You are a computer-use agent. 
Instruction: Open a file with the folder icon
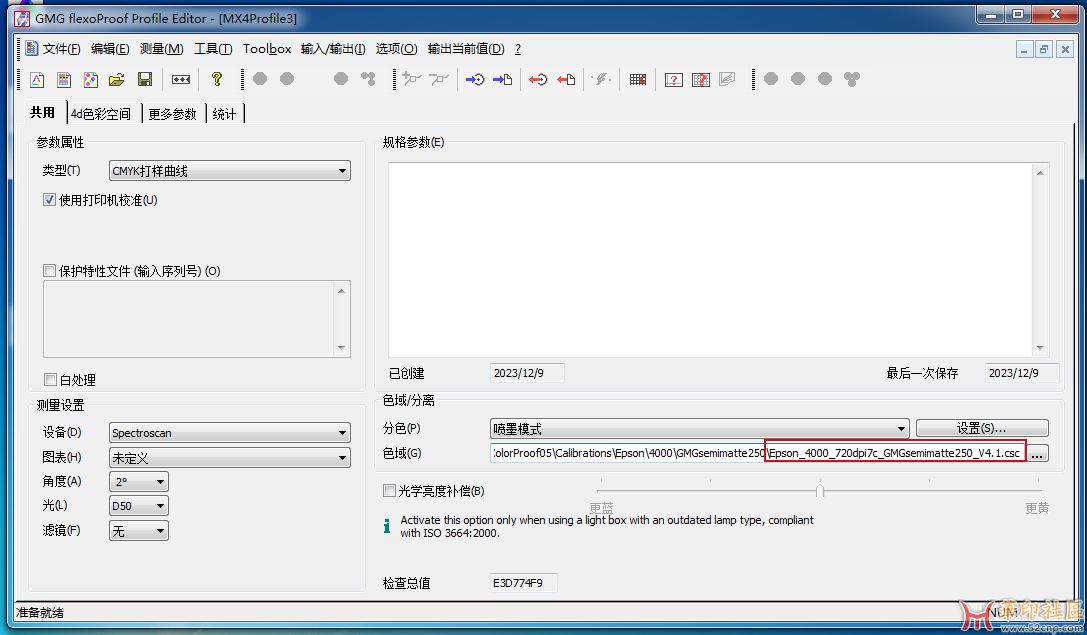[x=117, y=80]
